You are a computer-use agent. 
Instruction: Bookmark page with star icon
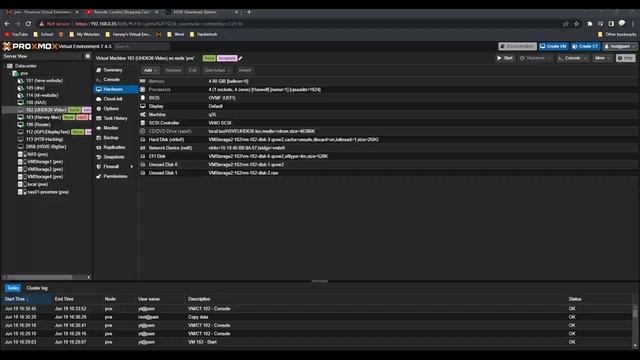pos(576,24)
